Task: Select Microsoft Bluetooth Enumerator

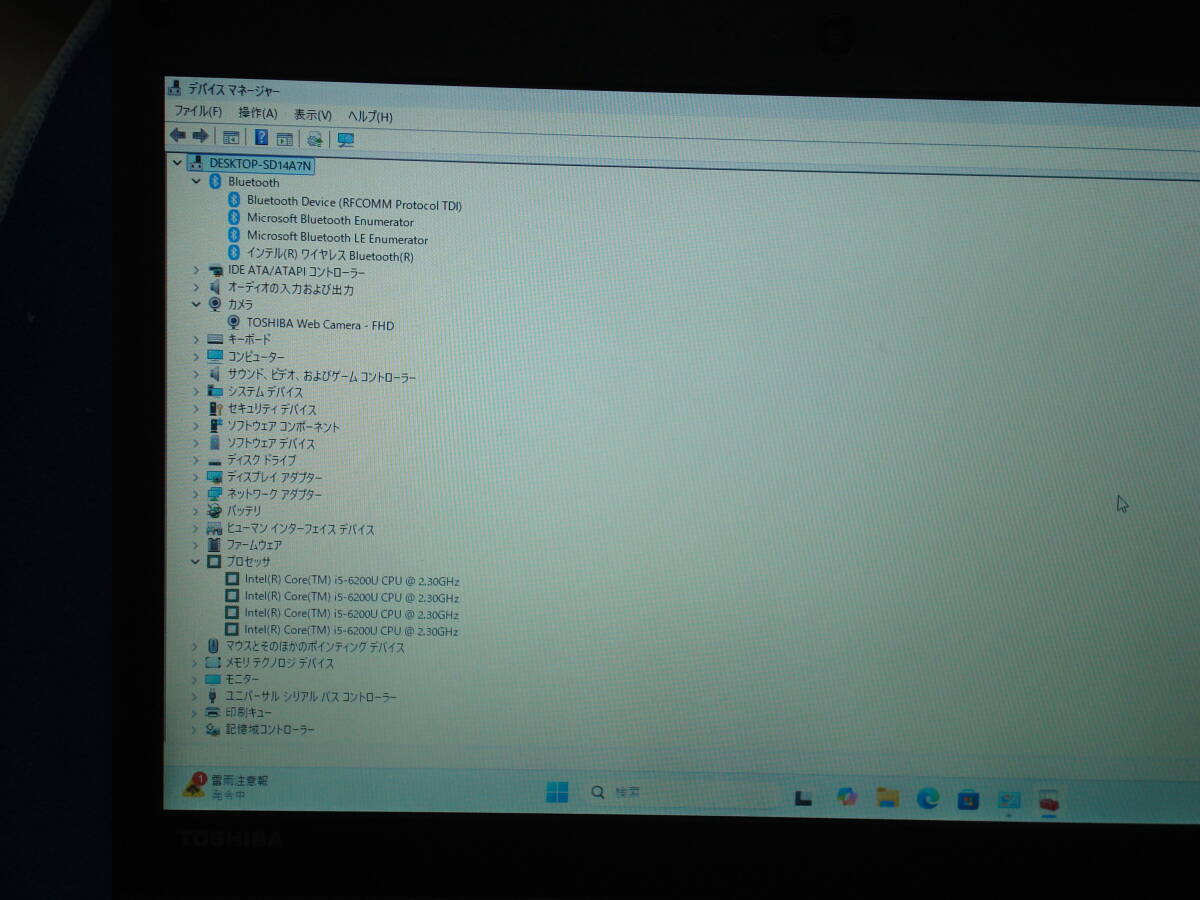Action: pos(330,220)
